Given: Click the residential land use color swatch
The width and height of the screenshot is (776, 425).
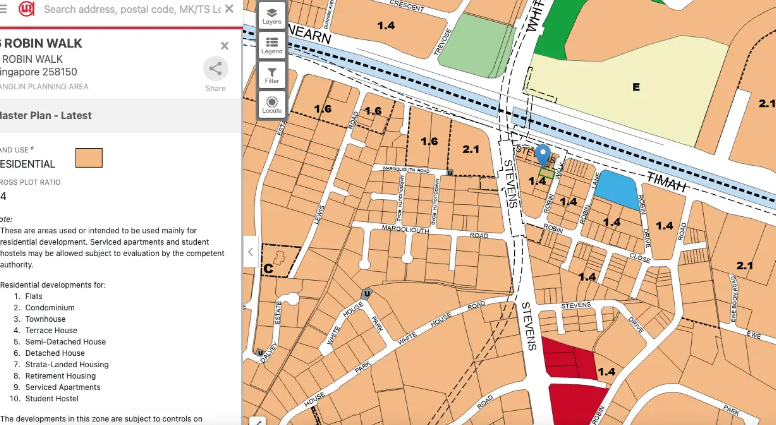Looking at the screenshot, I should [89, 158].
